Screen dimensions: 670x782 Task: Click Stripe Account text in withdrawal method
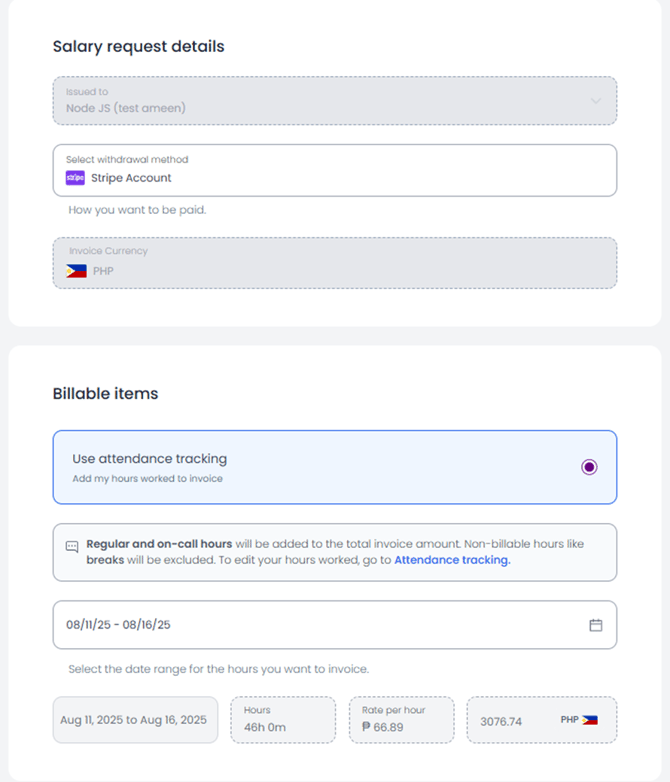coord(131,178)
